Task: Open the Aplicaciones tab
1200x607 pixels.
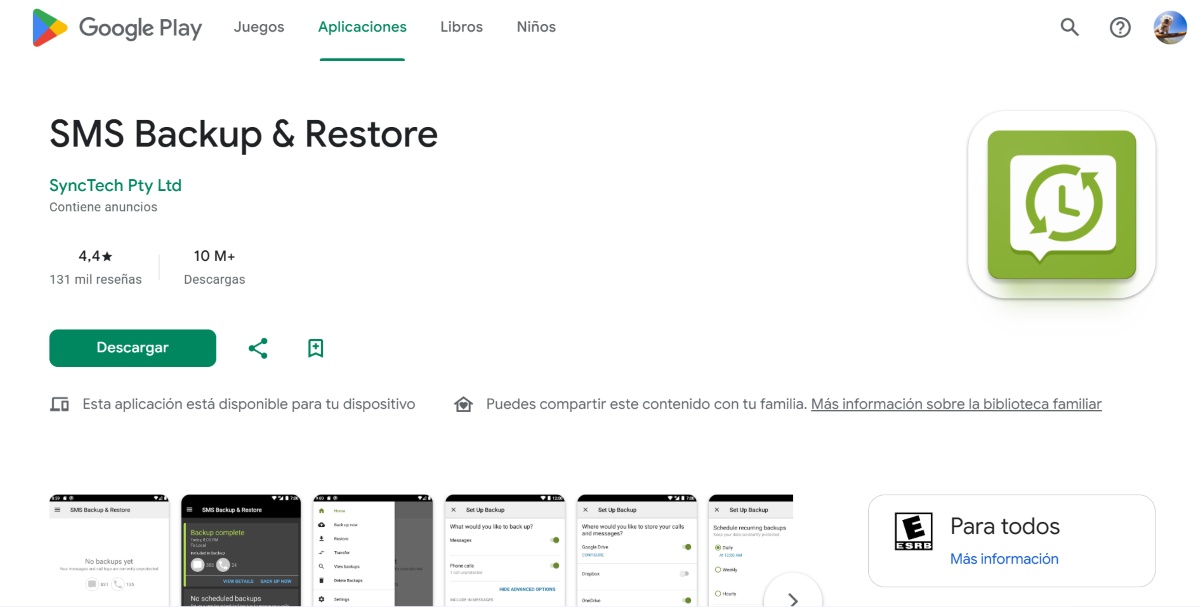Action: point(362,27)
